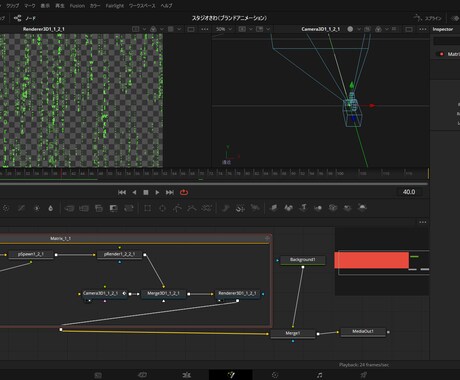
Task: Expand the Matrix_1_1 group corner icon
Action: pyautogui.click(x=267, y=238)
